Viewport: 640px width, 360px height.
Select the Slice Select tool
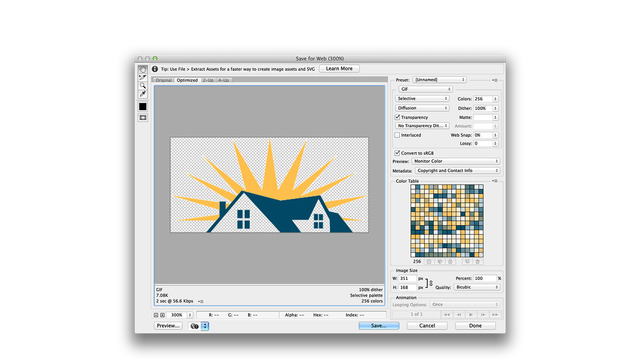142,78
